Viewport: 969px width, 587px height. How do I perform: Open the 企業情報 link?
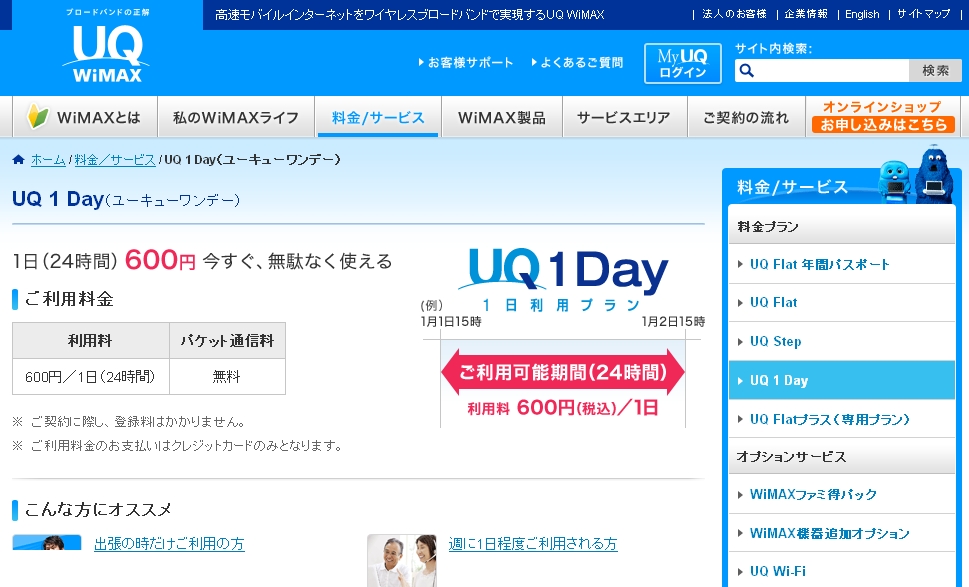806,14
